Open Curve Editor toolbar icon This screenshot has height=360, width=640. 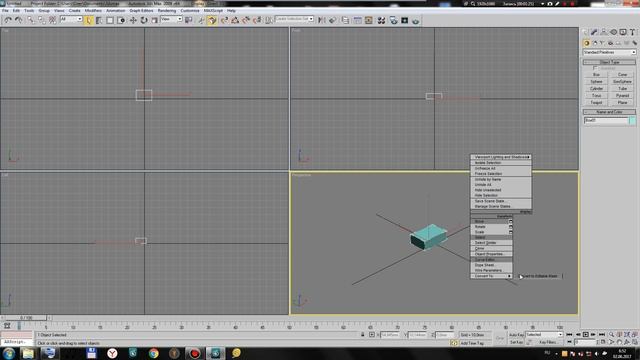(x=358, y=20)
